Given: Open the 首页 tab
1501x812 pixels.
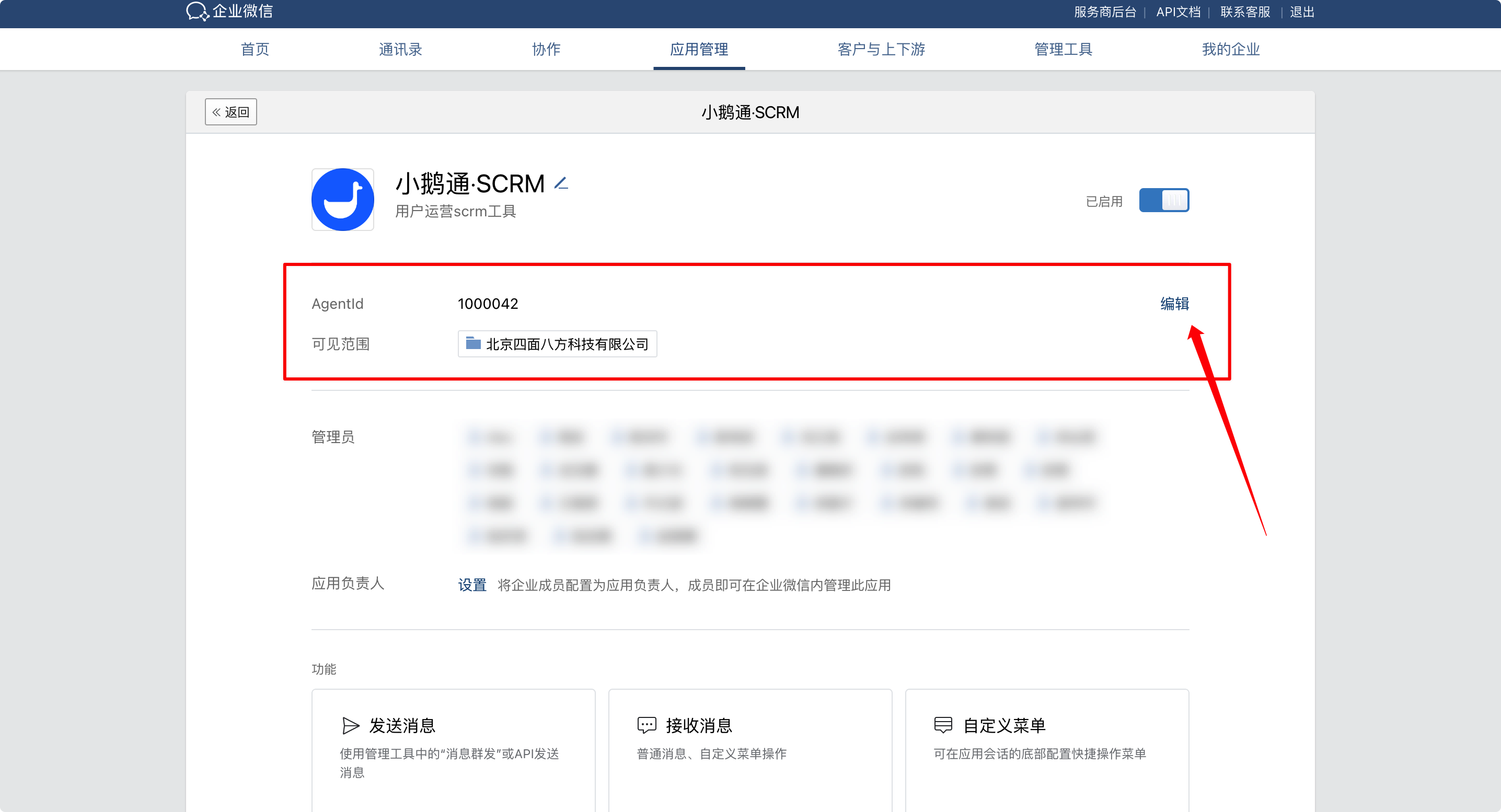Looking at the screenshot, I should [255, 50].
